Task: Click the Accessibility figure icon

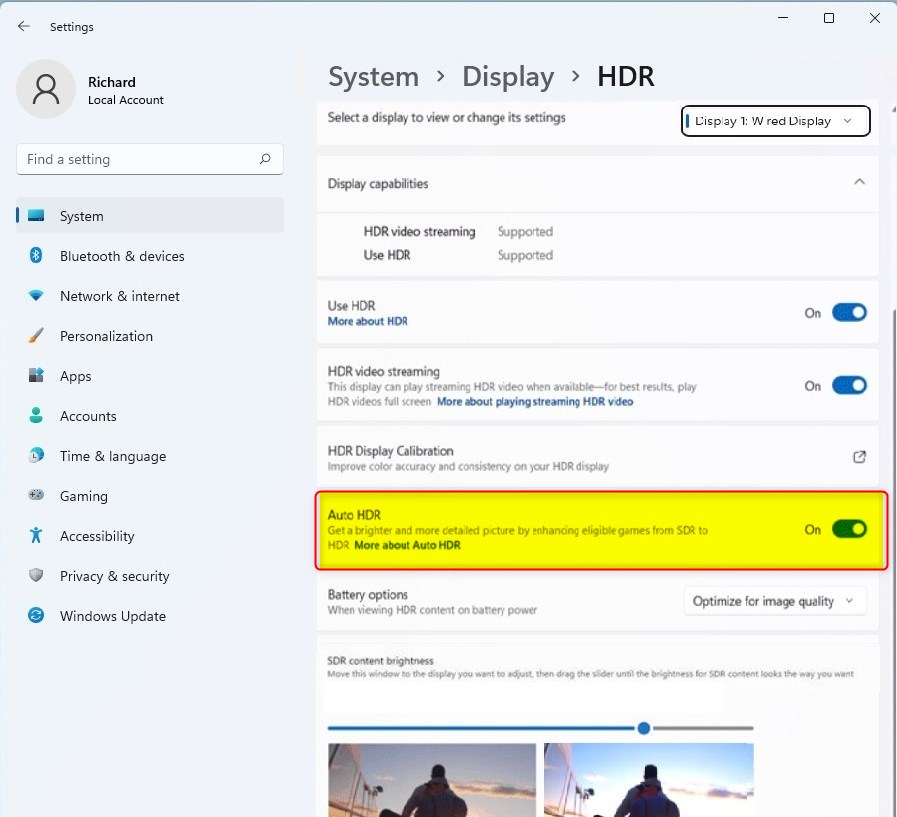Action: click(36, 535)
